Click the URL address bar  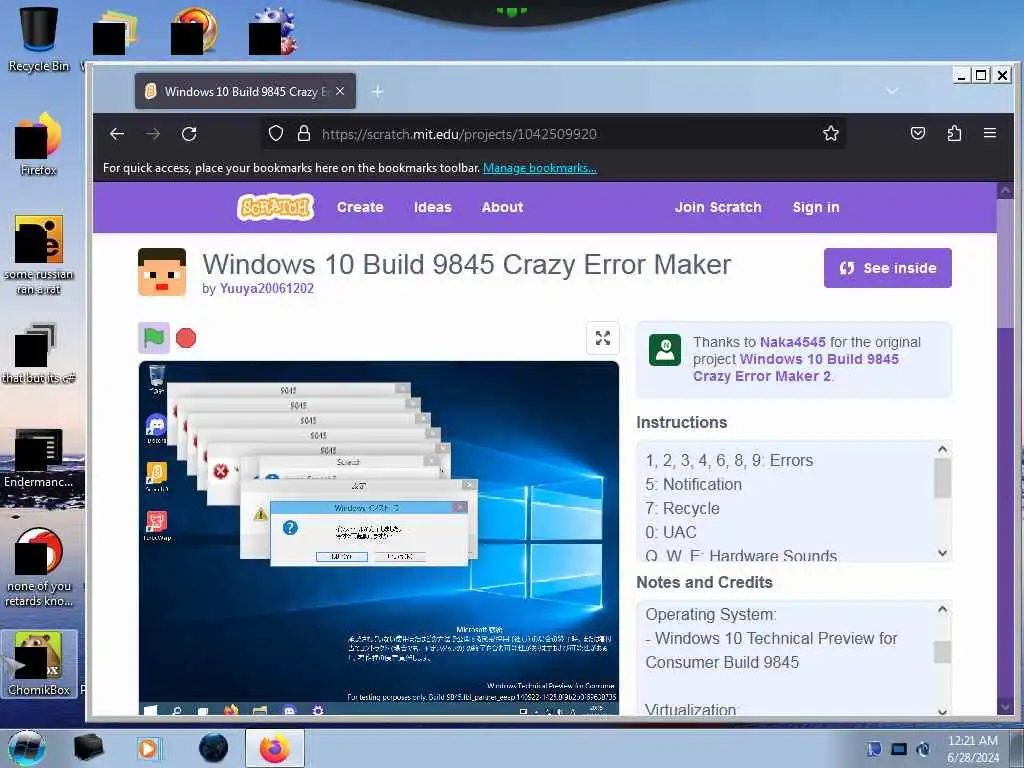click(x=555, y=134)
